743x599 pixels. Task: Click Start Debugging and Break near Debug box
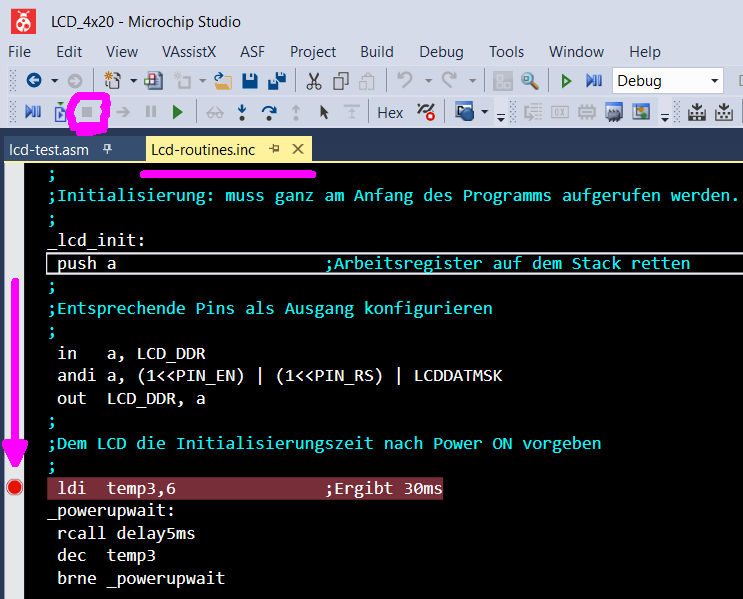pyautogui.click(x=593, y=81)
